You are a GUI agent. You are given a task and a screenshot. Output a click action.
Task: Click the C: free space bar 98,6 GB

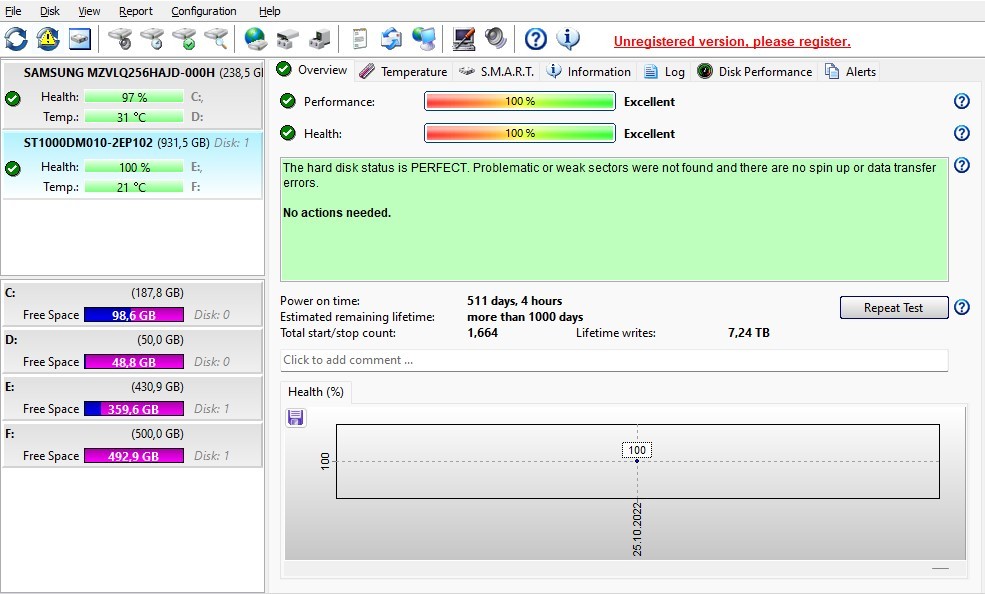(x=134, y=315)
